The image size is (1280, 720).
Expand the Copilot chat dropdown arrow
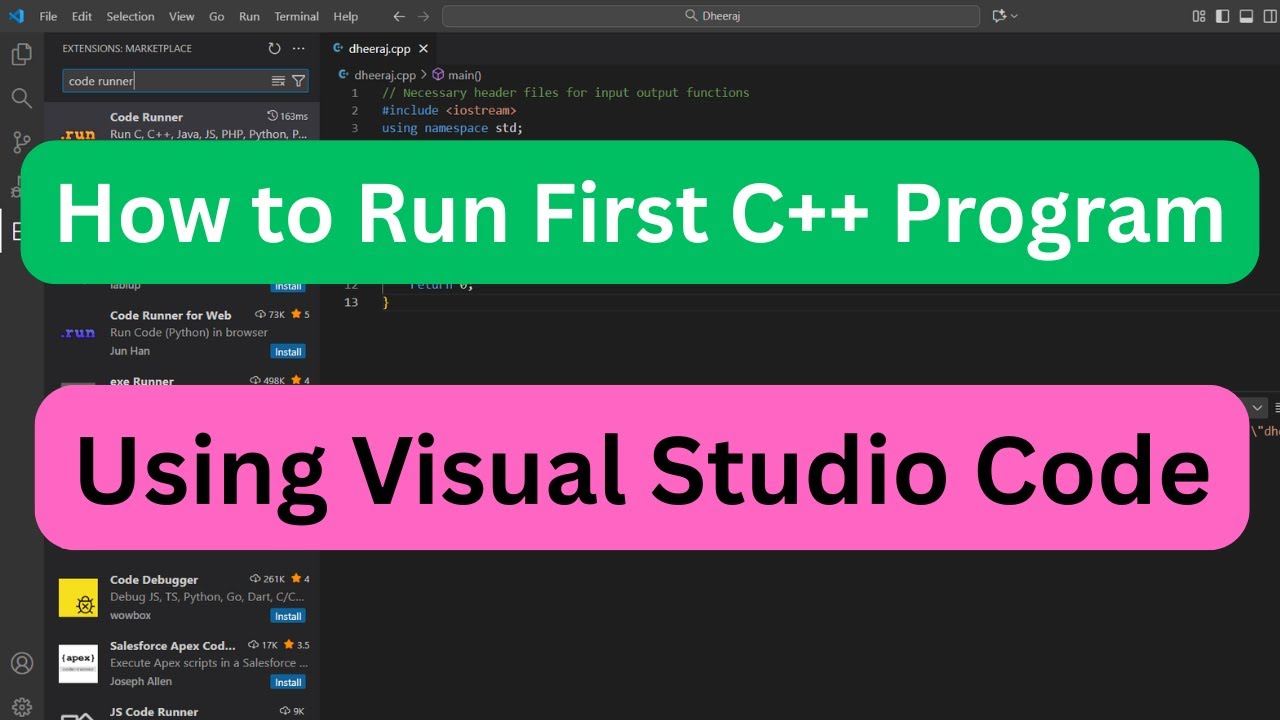pyautogui.click(x=1014, y=16)
